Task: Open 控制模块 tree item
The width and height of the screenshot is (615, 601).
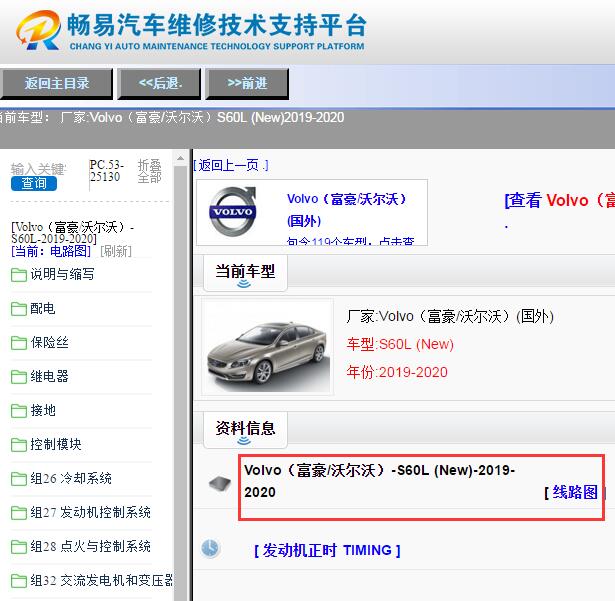Action: tap(56, 444)
